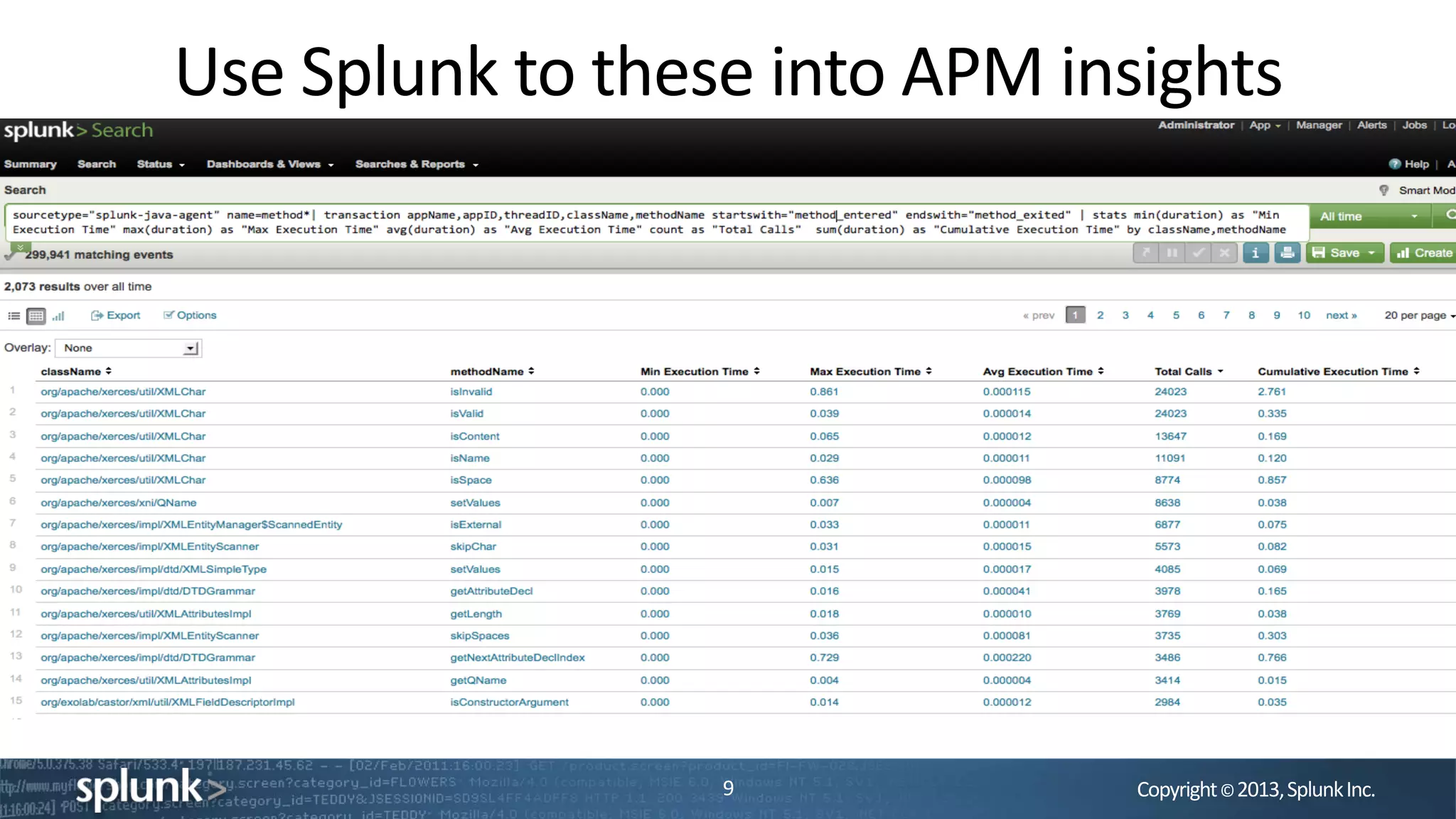The width and height of the screenshot is (1456, 819).
Task: Click cumulative time value 2.761
Action: click(x=1271, y=392)
